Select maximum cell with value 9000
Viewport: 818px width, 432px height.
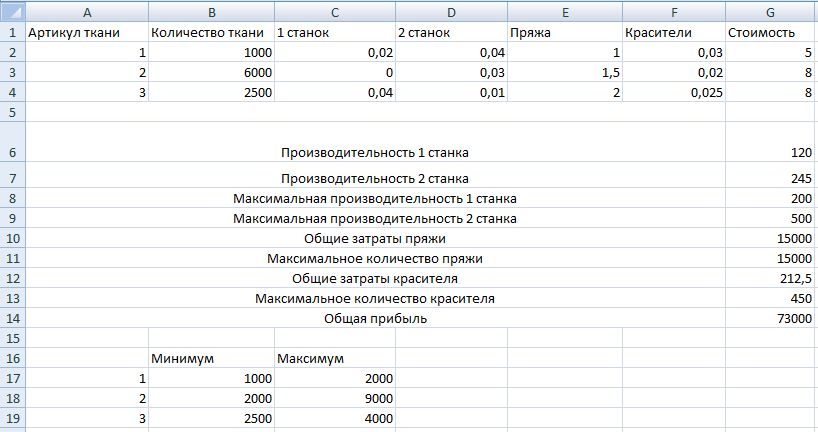coord(335,398)
